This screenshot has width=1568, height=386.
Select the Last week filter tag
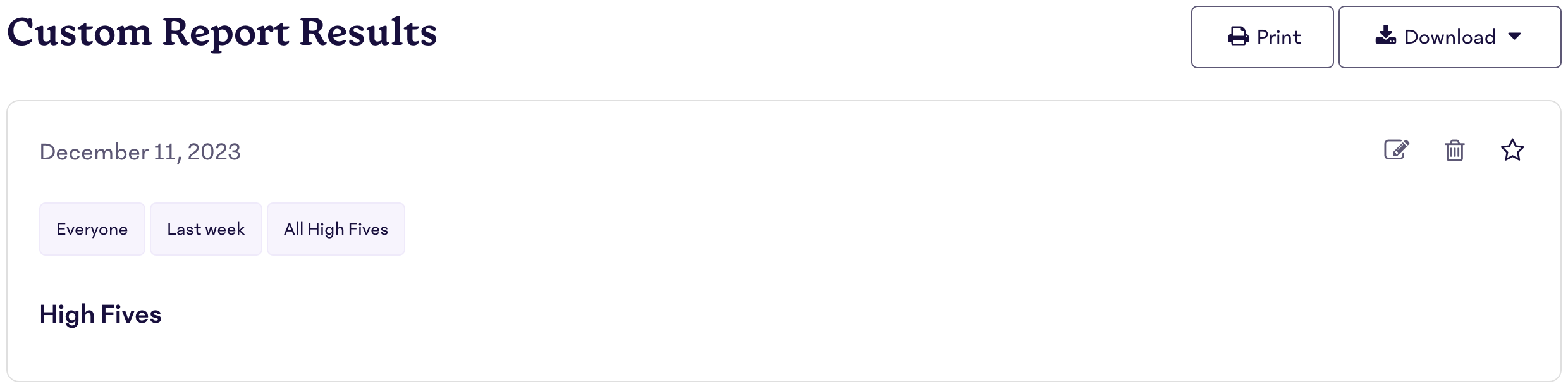[206, 229]
